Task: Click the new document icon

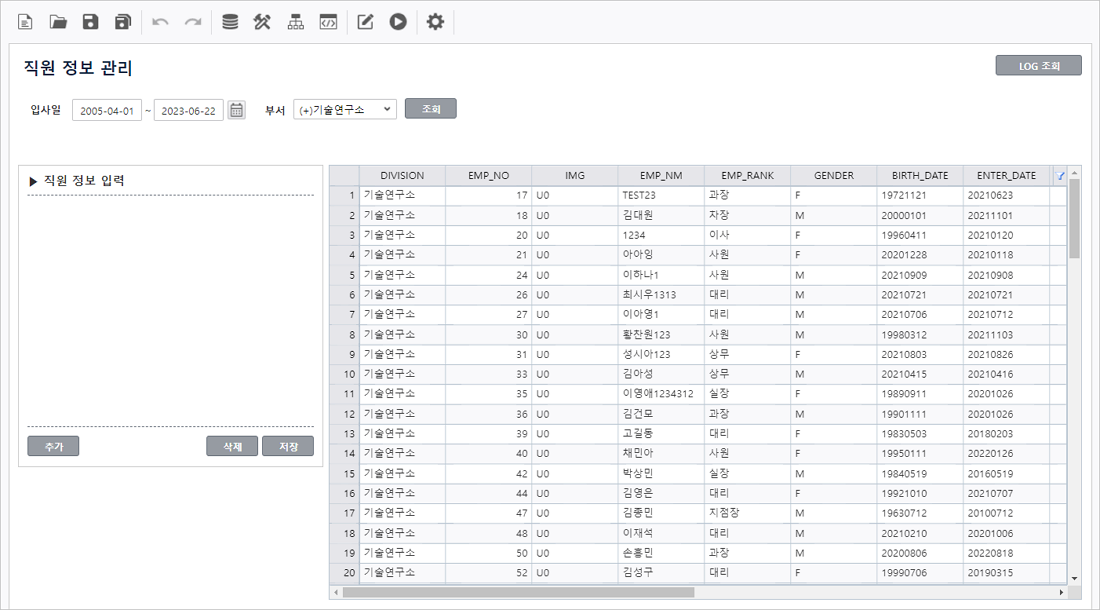Action: (25, 22)
